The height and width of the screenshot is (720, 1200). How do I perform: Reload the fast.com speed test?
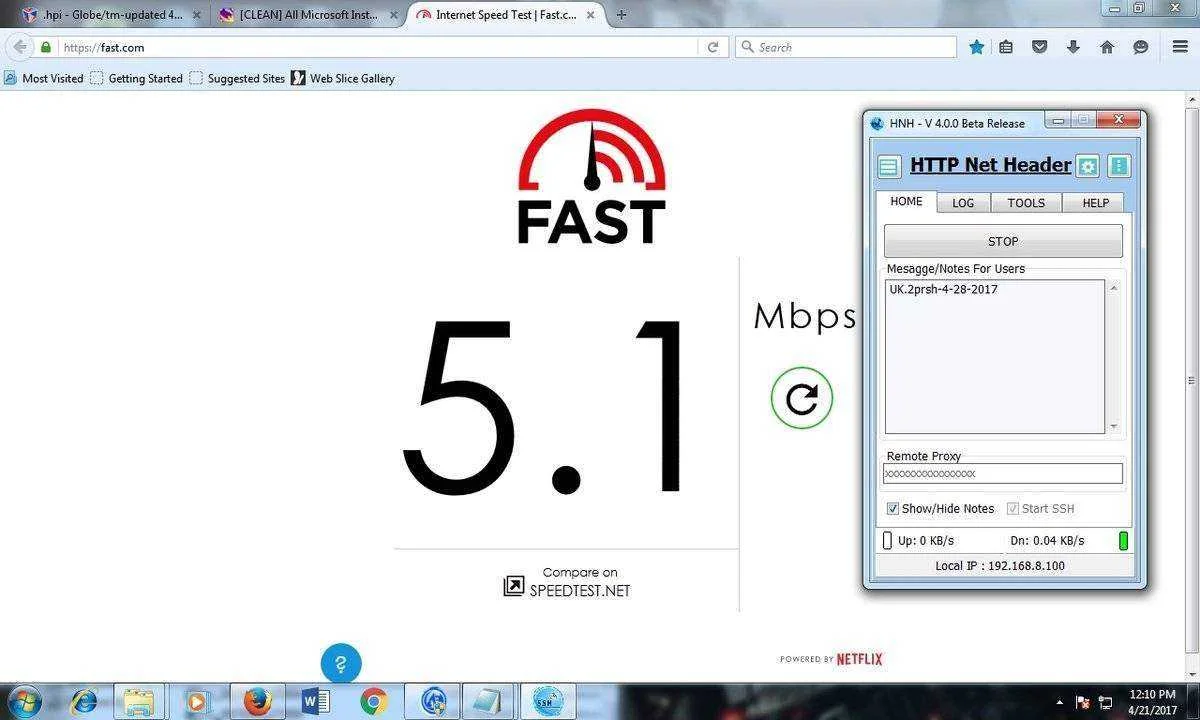click(x=802, y=398)
